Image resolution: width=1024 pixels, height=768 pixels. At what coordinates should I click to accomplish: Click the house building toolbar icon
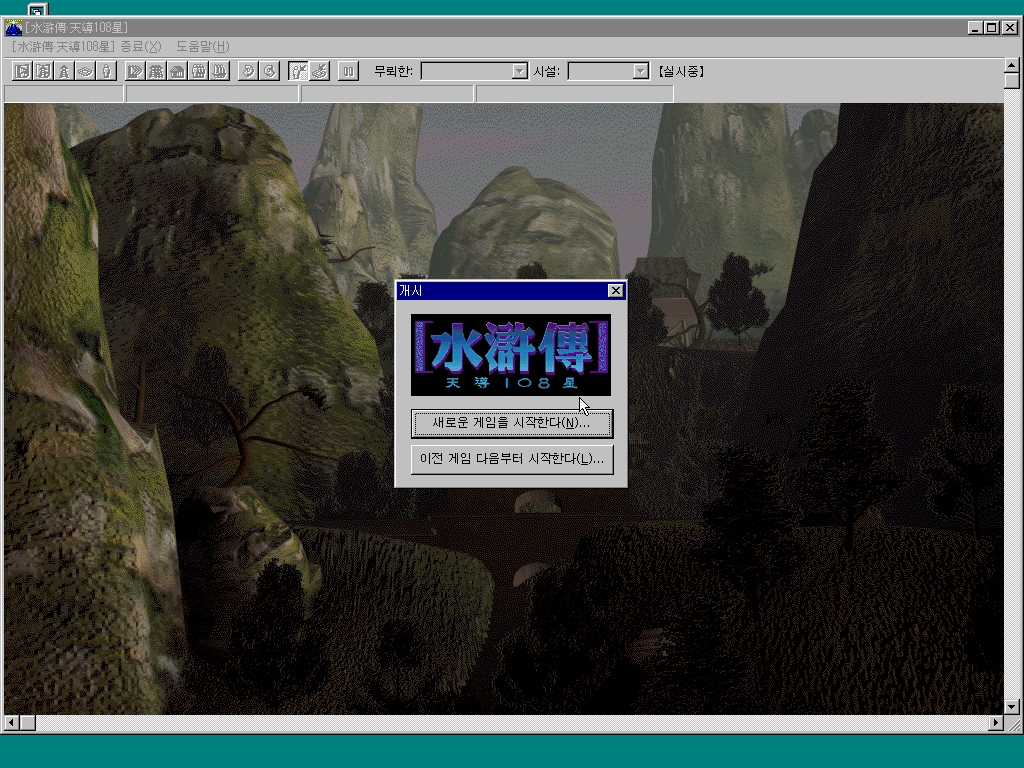177,71
